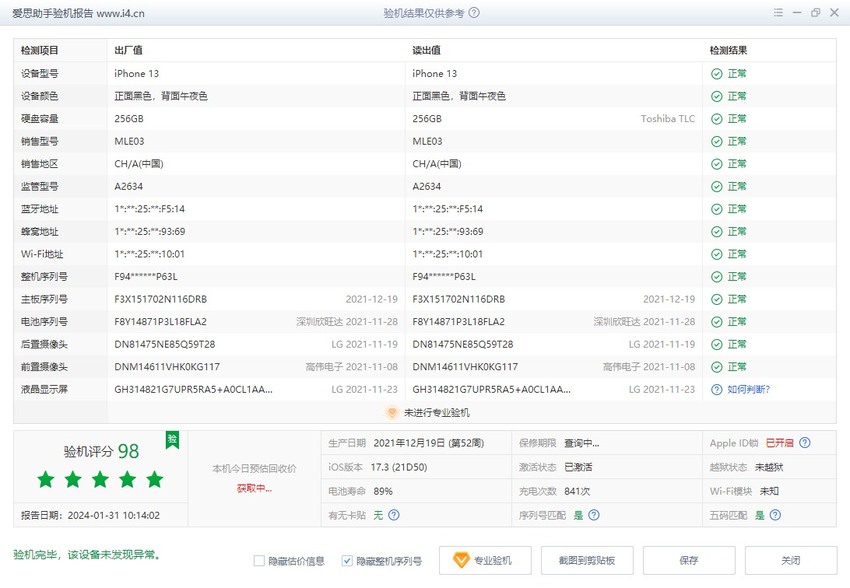Click the green check icon in Wi-Fi地址 row
The width and height of the screenshot is (850, 588).
(717, 255)
